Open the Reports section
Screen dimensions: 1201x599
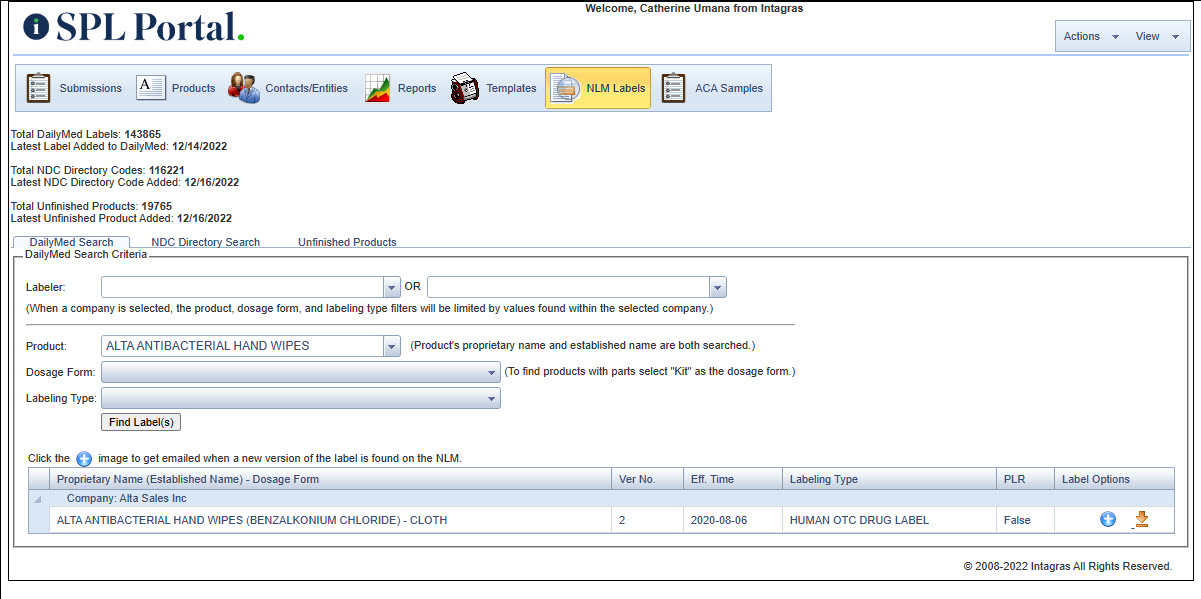click(x=401, y=88)
